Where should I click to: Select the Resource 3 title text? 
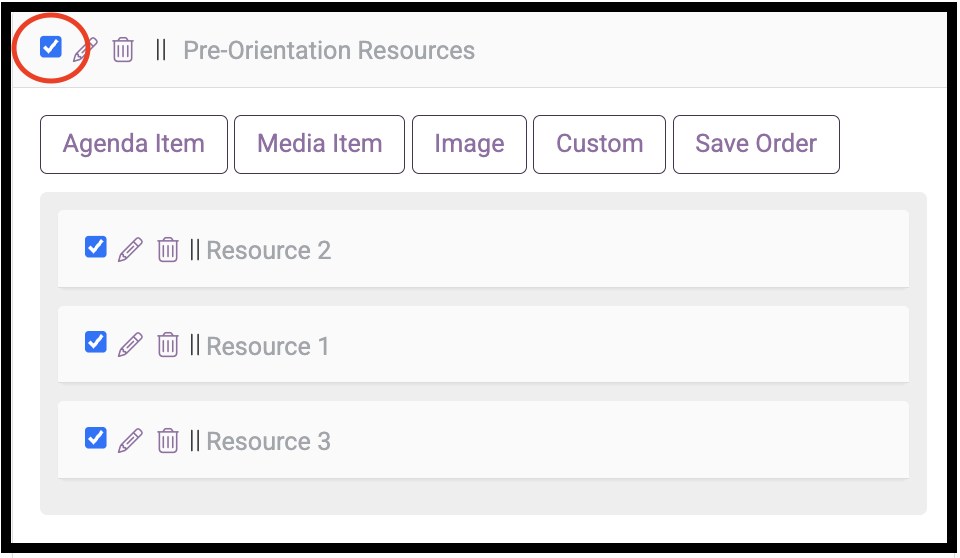click(268, 441)
